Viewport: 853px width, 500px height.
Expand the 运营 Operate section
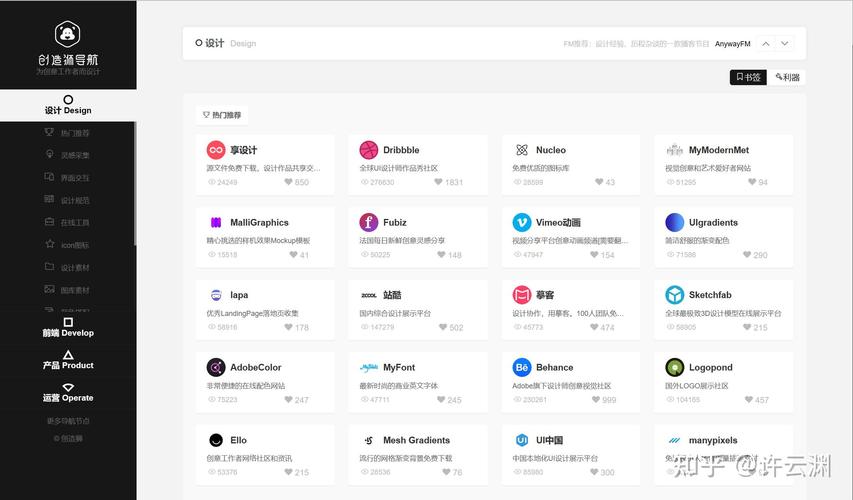point(68,393)
